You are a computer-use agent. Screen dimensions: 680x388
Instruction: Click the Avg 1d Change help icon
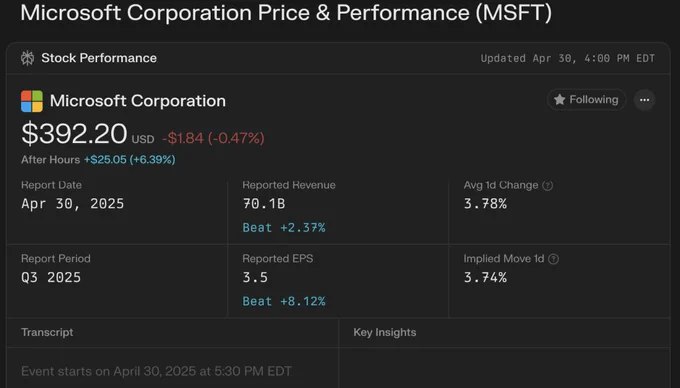(548, 186)
